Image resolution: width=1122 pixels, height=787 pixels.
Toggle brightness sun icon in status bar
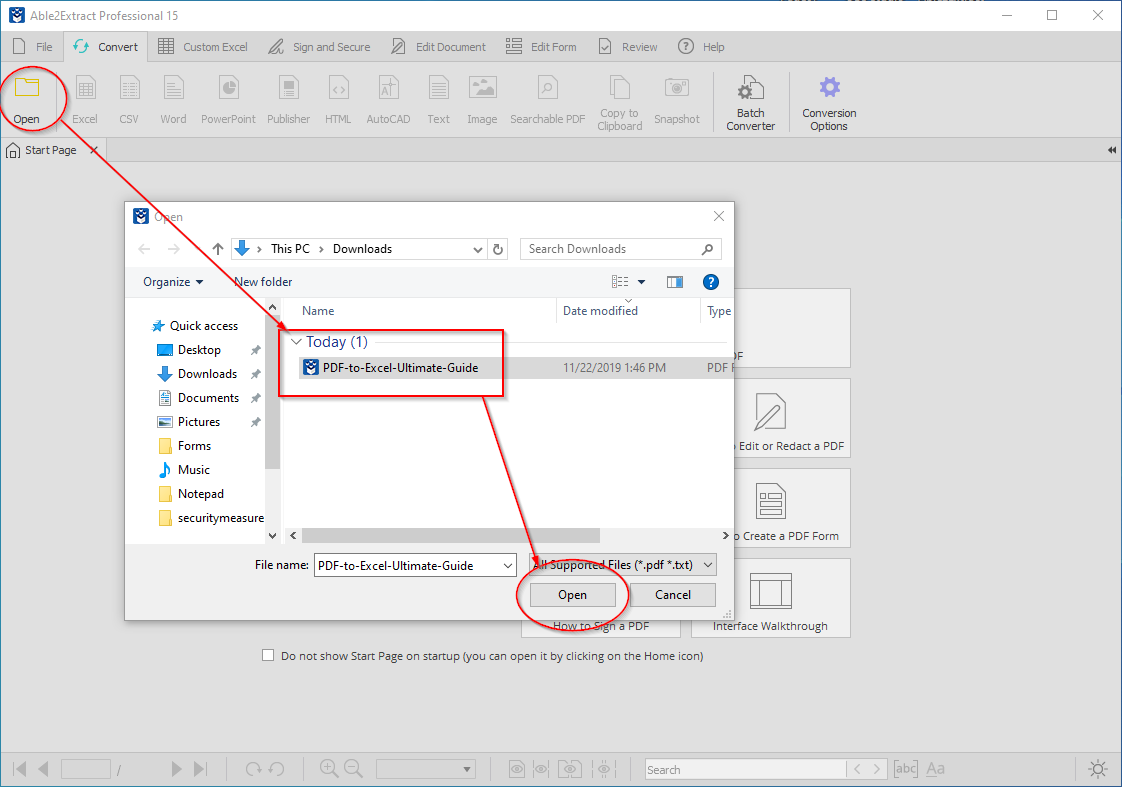point(1098,769)
